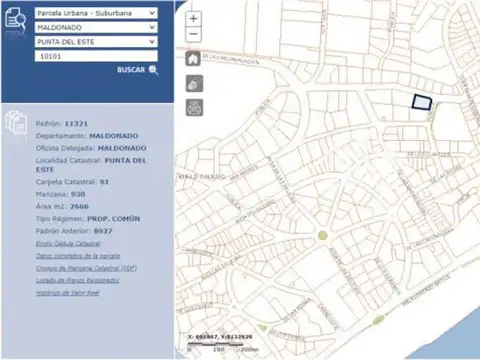This screenshot has height=360, width=480.
Task: Click the Padrón Anterior value 8927
Action: tap(103, 231)
